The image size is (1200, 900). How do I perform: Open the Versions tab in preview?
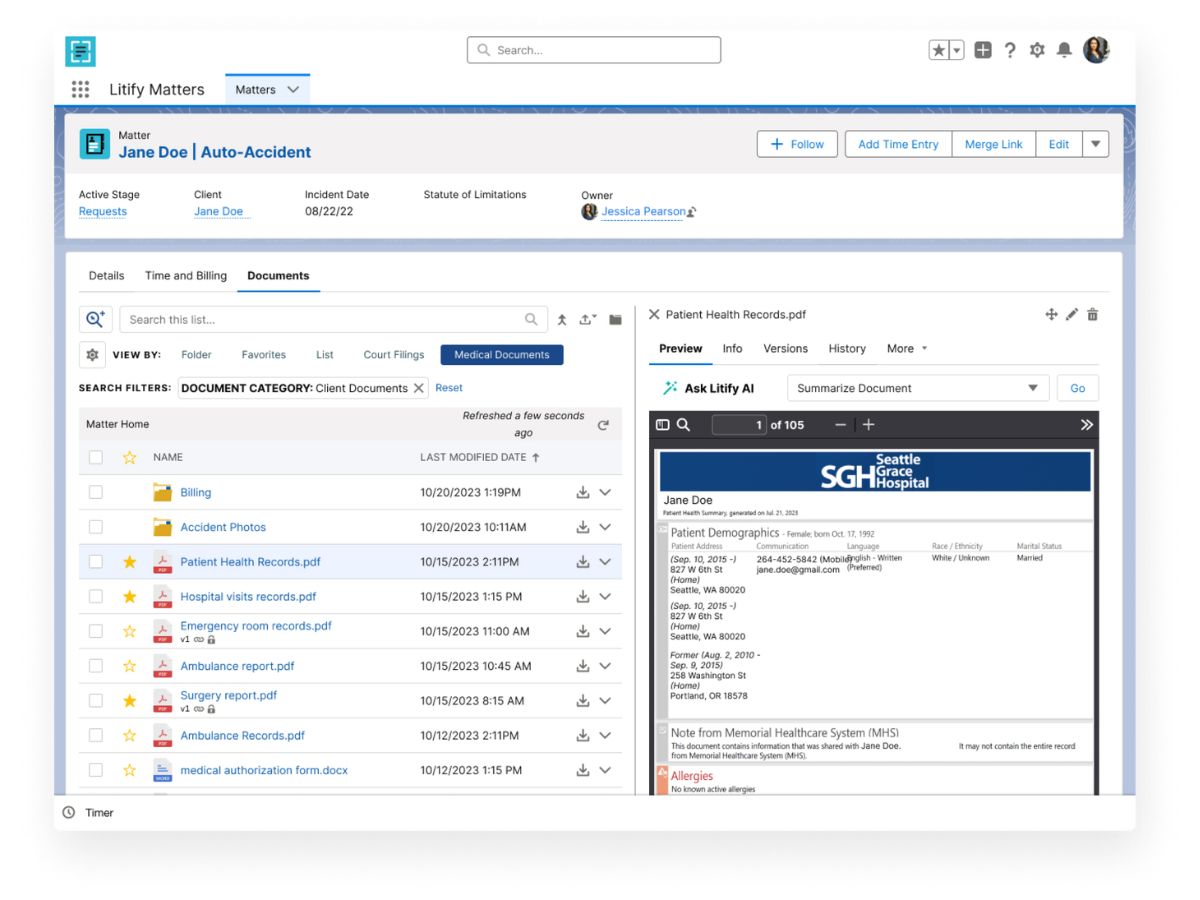click(785, 348)
